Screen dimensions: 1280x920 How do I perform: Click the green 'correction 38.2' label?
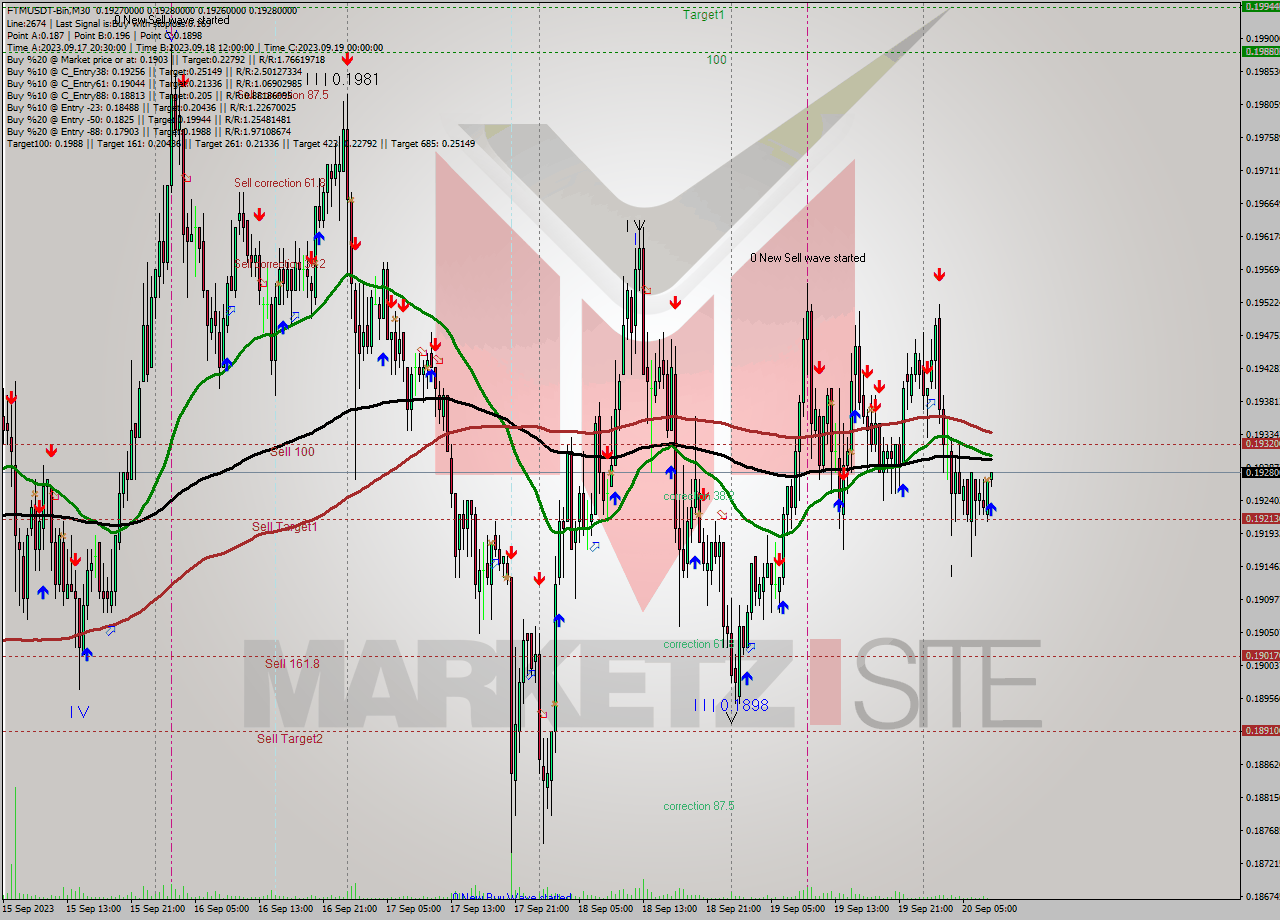(x=699, y=496)
